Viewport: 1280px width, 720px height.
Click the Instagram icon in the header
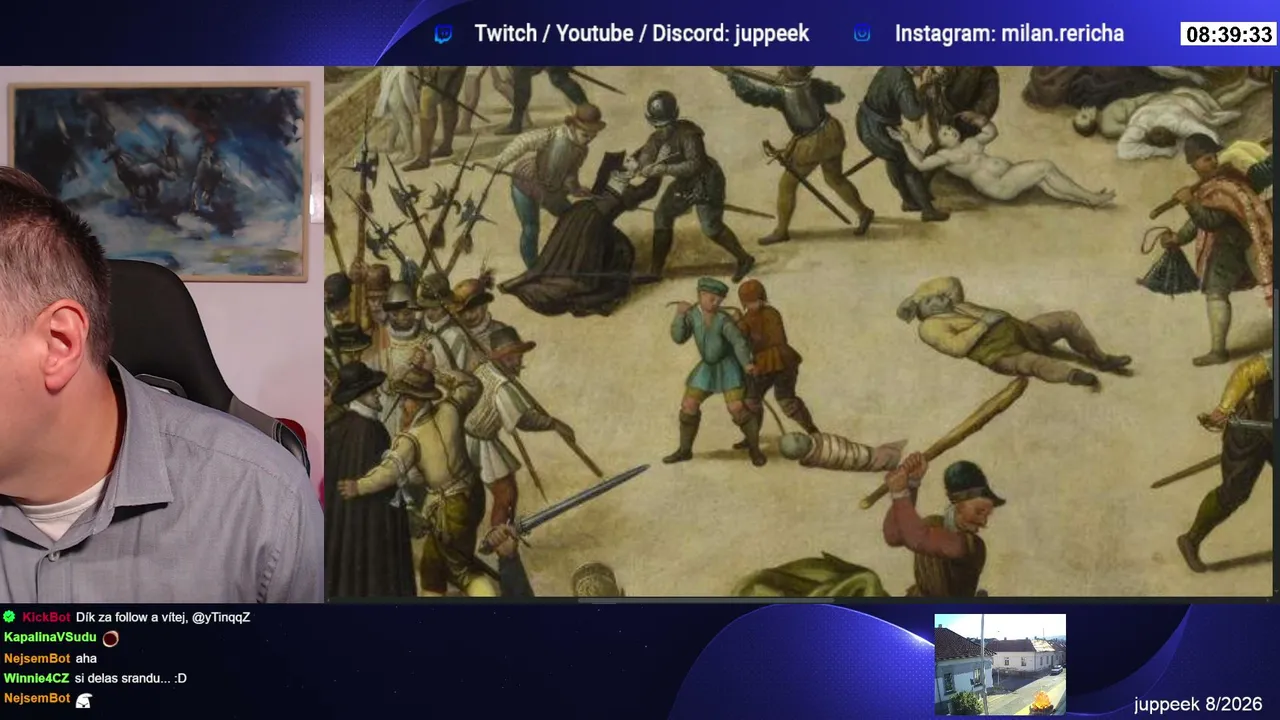[x=862, y=34]
